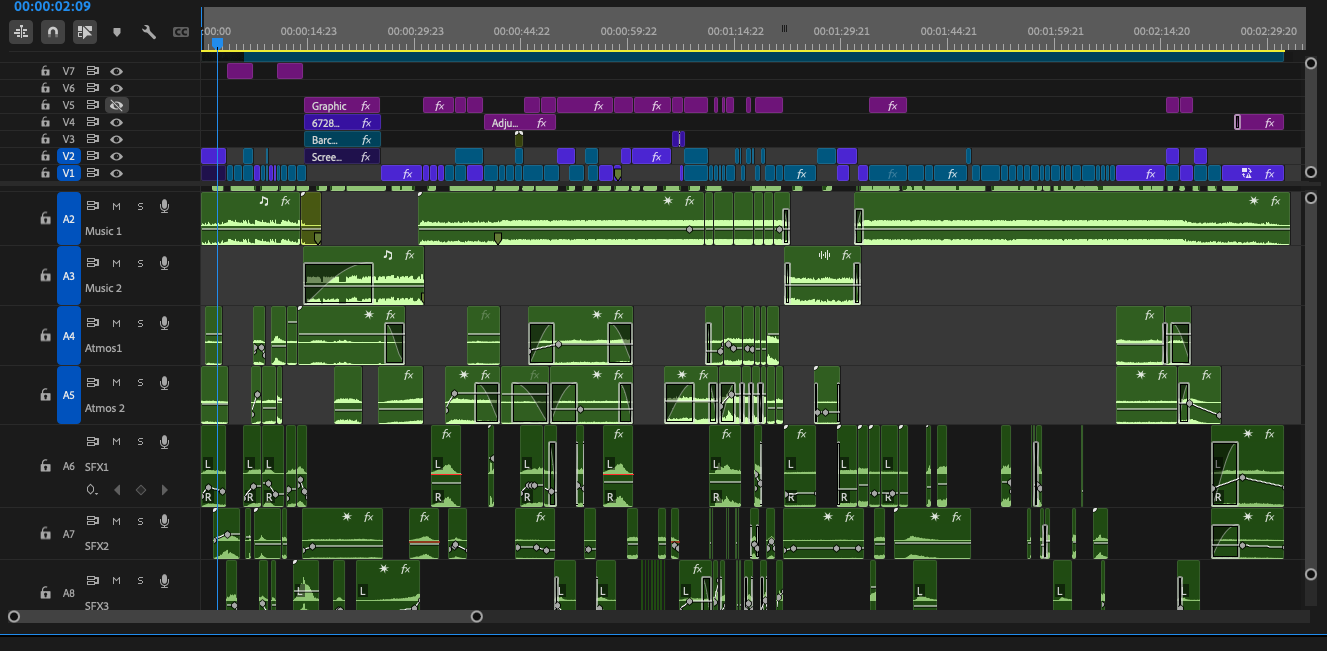
Task: Enable voice-over record on Music 1
Action: click(164, 206)
